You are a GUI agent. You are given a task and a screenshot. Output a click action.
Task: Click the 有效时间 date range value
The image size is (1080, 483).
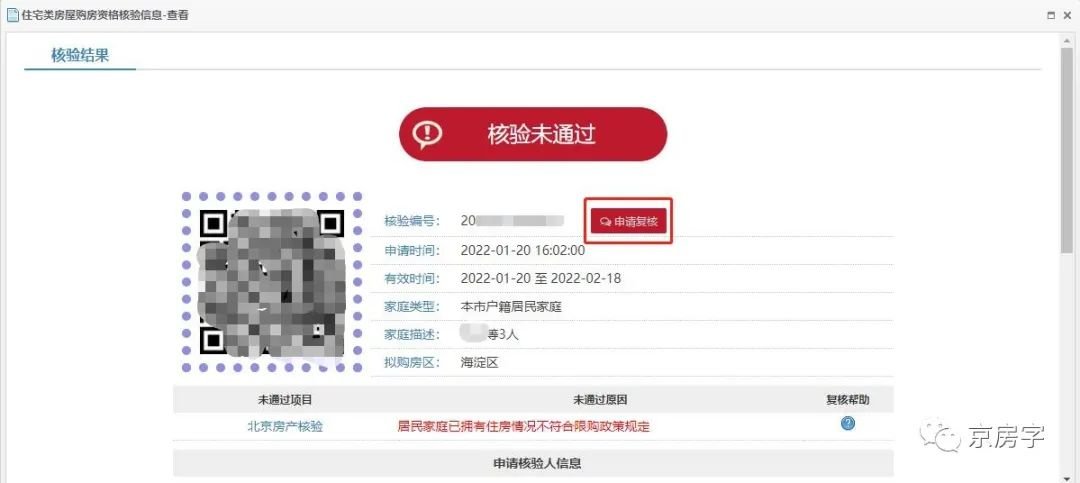(x=541, y=278)
